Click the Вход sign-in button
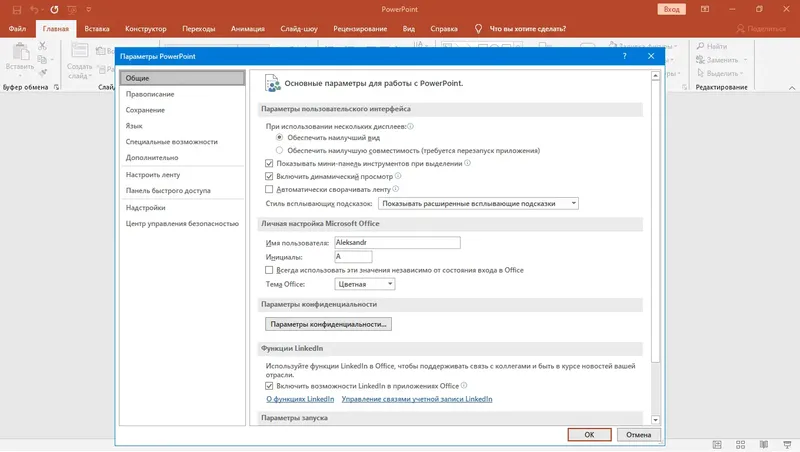Screen dimensions: 800x452 pos(671,9)
